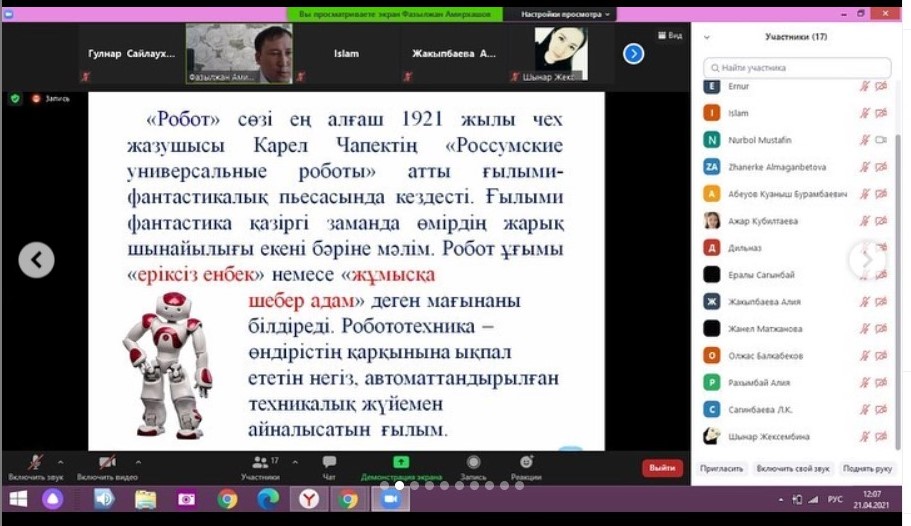Open Zoom app in taskbar
This screenshot has height=526, width=911.
click(390, 499)
